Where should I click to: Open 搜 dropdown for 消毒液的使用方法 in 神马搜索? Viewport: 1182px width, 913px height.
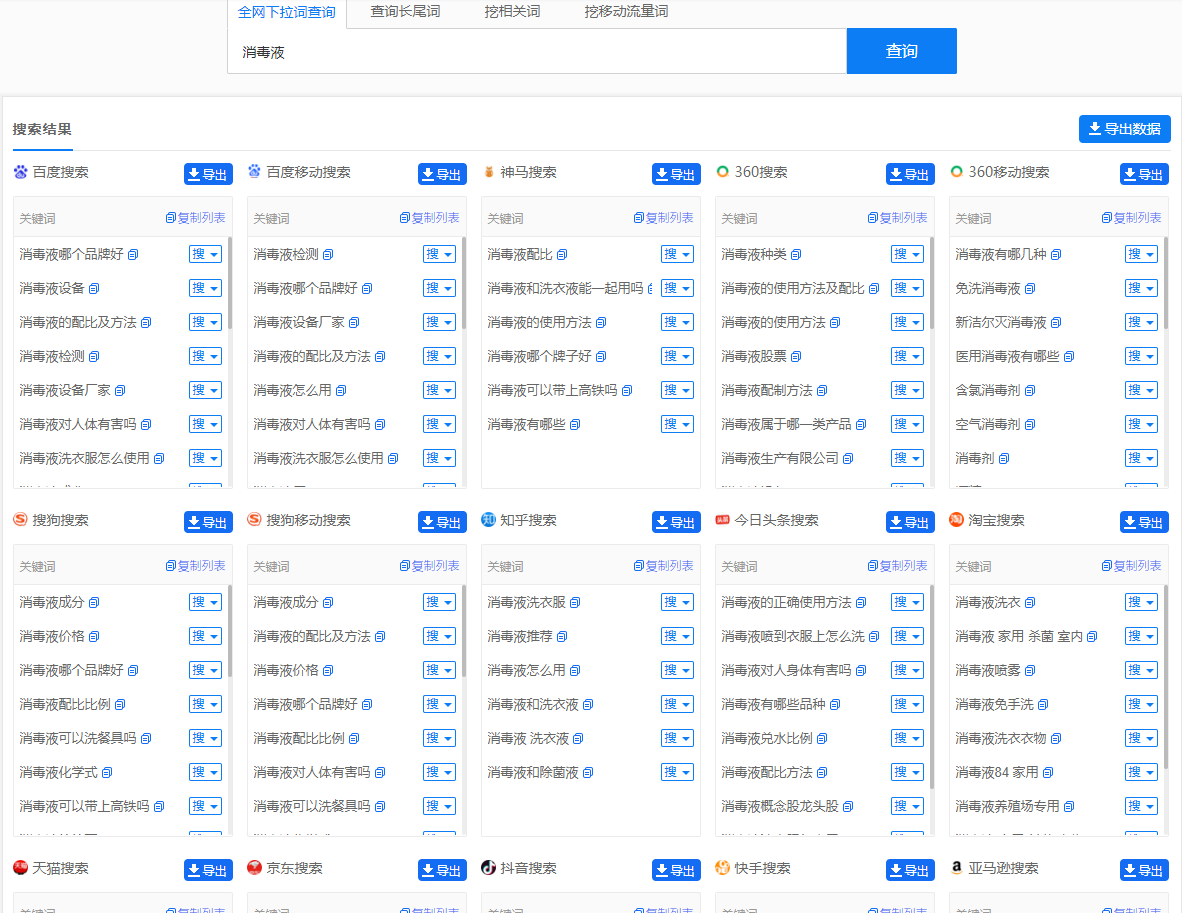677,323
